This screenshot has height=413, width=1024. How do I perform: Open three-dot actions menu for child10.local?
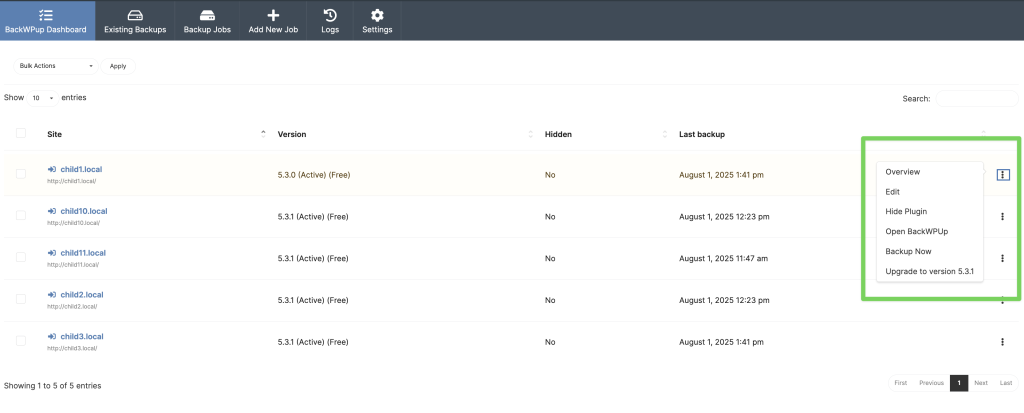pos(1002,216)
